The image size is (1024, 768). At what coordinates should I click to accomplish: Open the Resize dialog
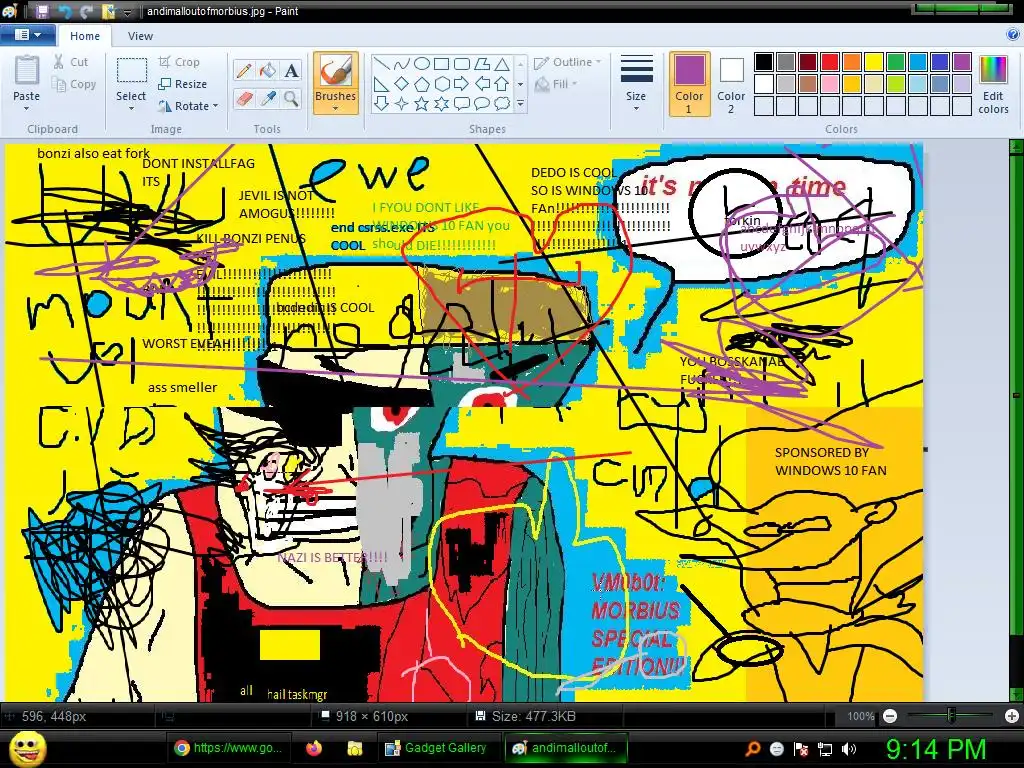point(183,84)
